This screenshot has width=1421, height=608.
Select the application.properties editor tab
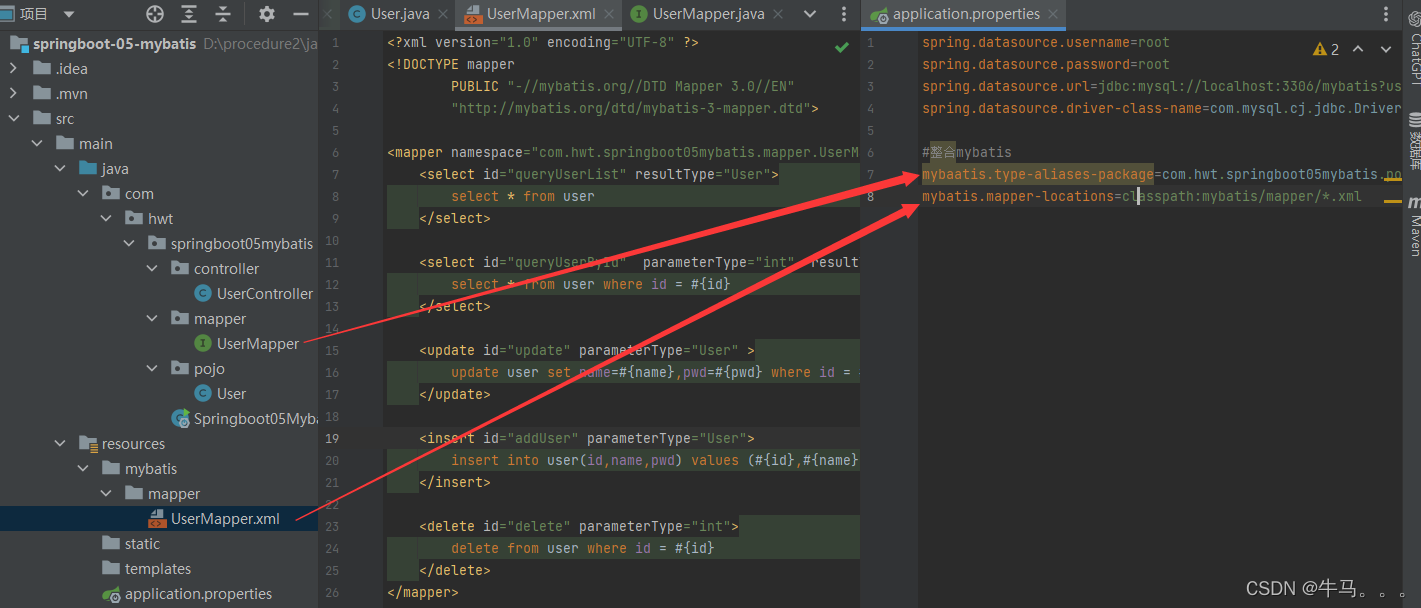966,14
